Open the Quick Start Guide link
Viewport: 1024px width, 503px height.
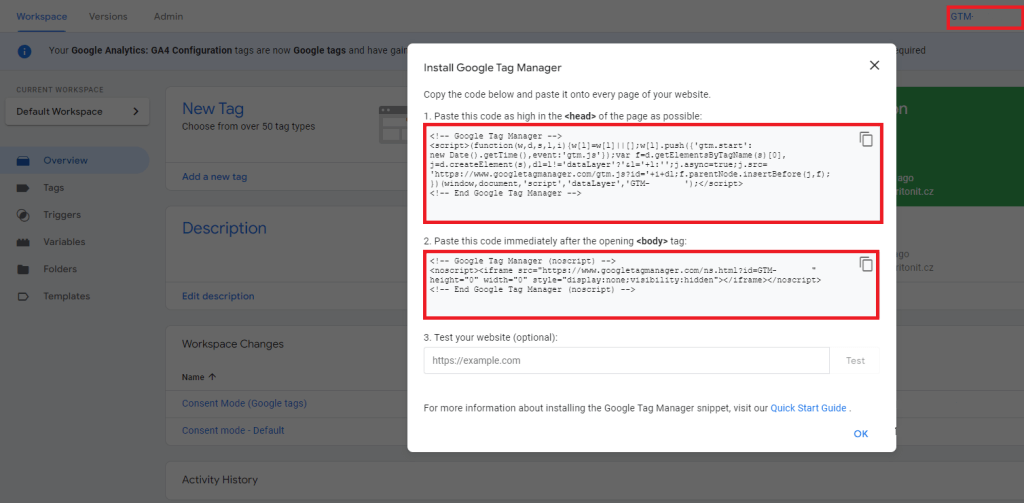pos(808,408)
